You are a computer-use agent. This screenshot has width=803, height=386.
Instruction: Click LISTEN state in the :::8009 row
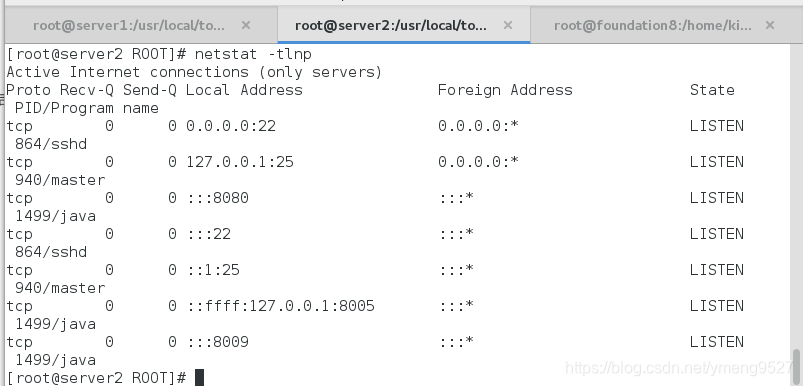click(x=716, y=342)
